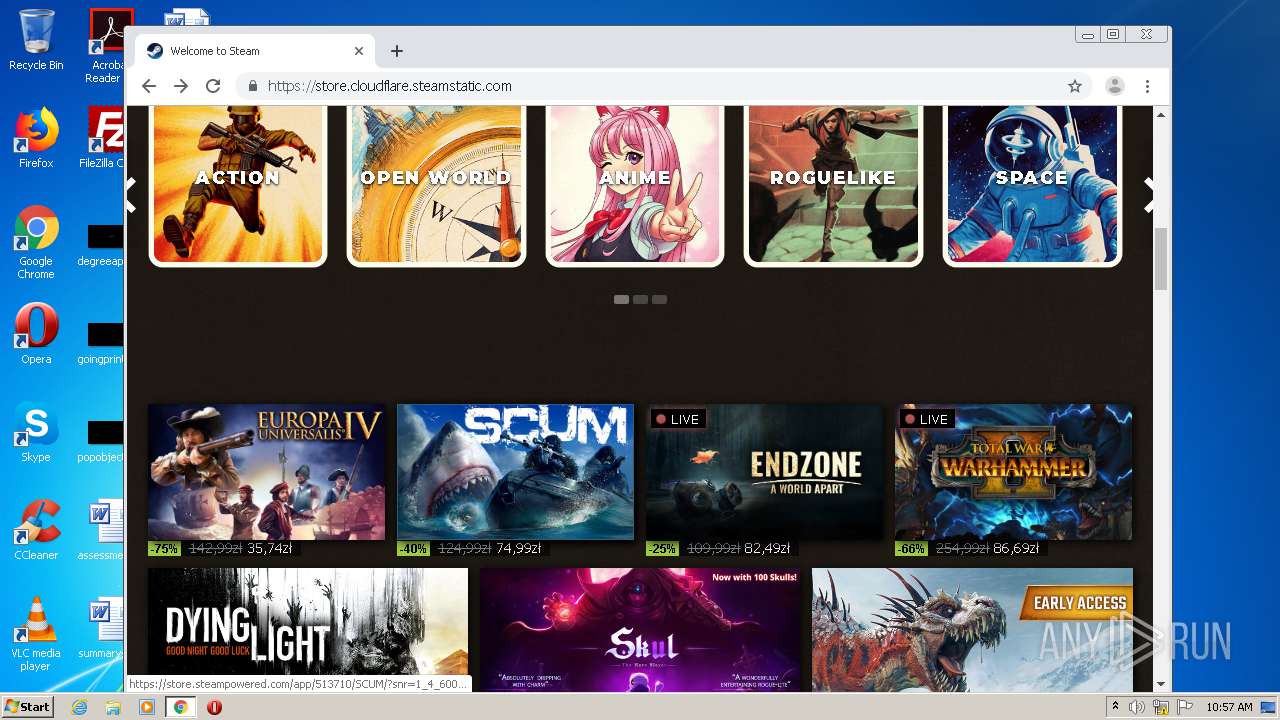
Task: Close the Welcome to Steam tab
Action: click(x=359, y=51)
